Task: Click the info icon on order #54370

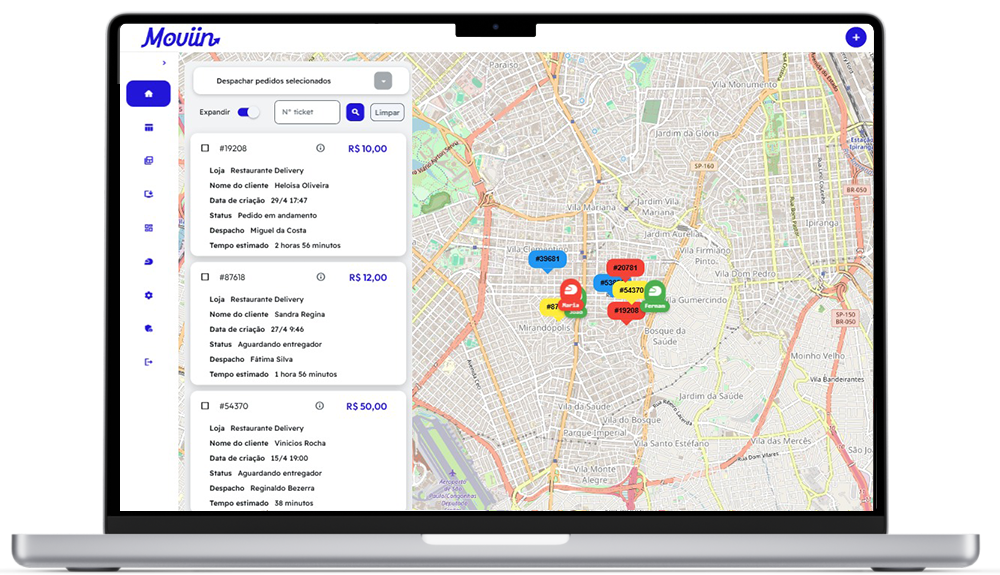Action: point(320,406)
